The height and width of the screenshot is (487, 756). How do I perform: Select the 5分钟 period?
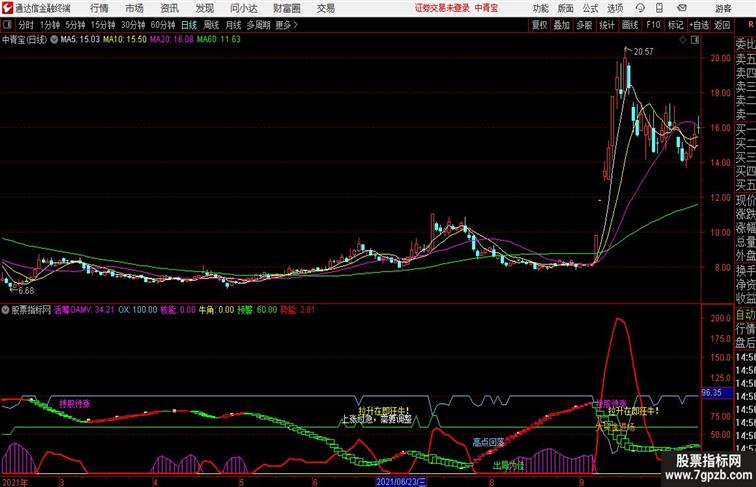click(x=75, y=25)
